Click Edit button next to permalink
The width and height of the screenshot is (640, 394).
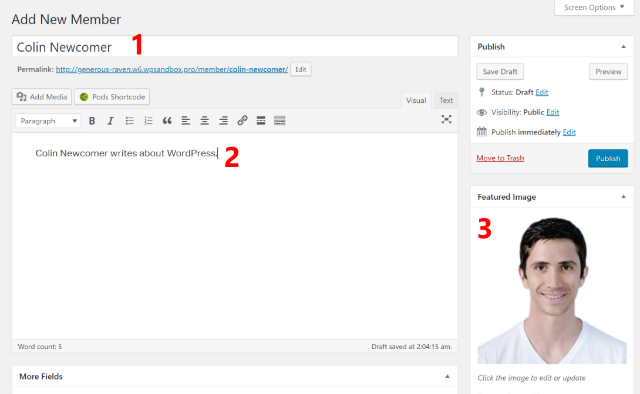coord(301,69)
